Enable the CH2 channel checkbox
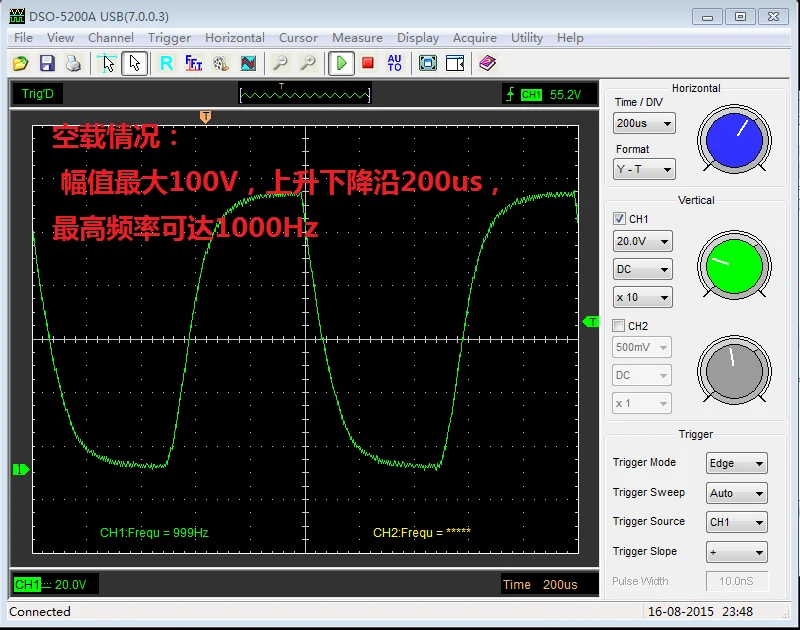Viewport: 800px width, 630px height. pos(617,324)
